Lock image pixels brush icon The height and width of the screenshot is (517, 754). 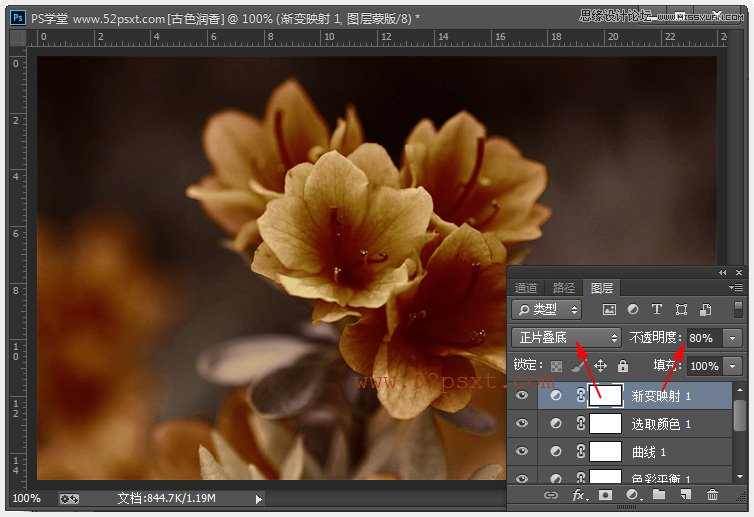[578, 366]
